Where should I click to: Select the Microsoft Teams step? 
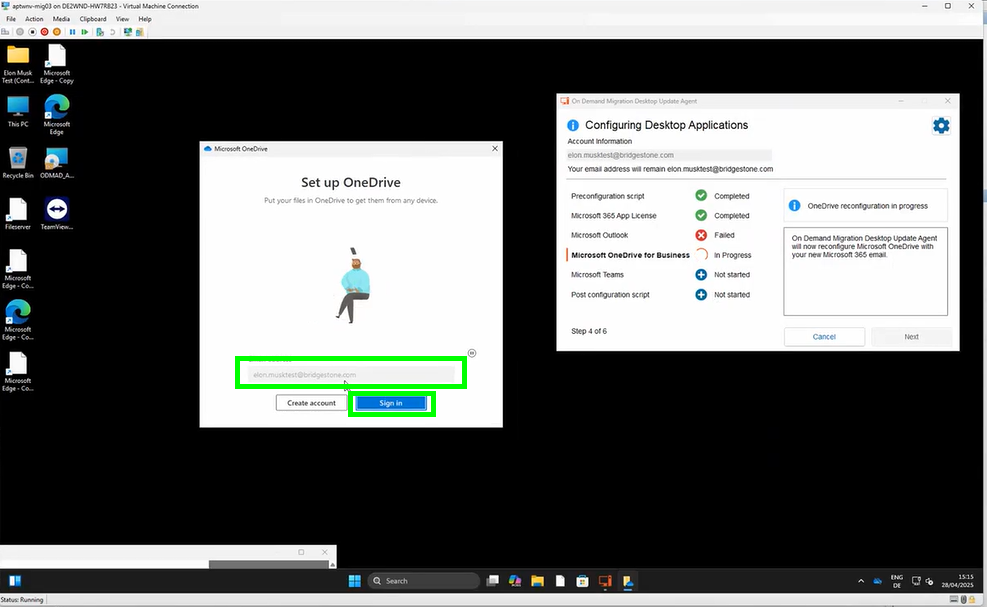pyautogui.click(x=661, y=275)
